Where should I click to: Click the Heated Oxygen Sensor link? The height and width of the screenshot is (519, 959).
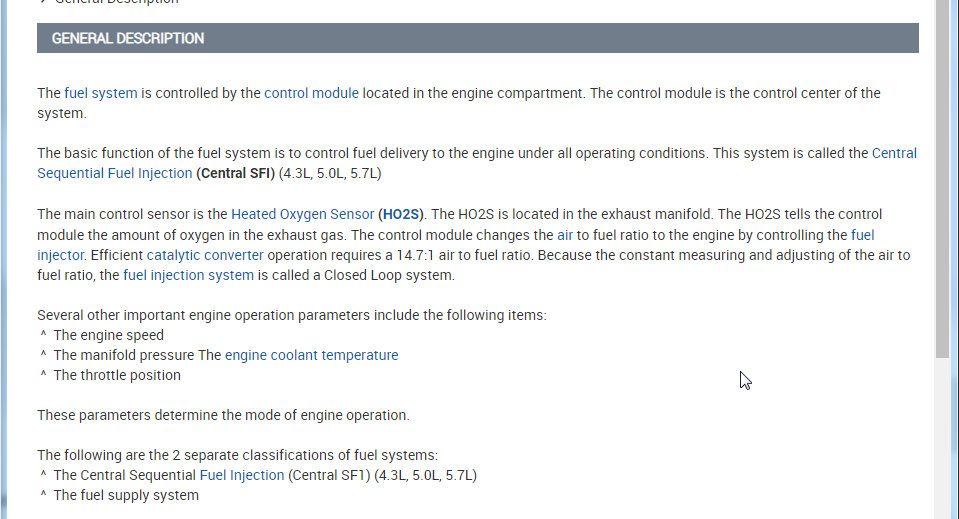(x=302, y=214)
